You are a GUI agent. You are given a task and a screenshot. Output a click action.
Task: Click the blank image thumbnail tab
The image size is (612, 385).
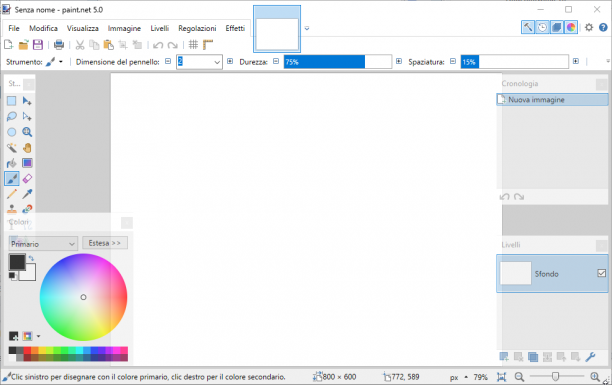(x=277, y=29)
